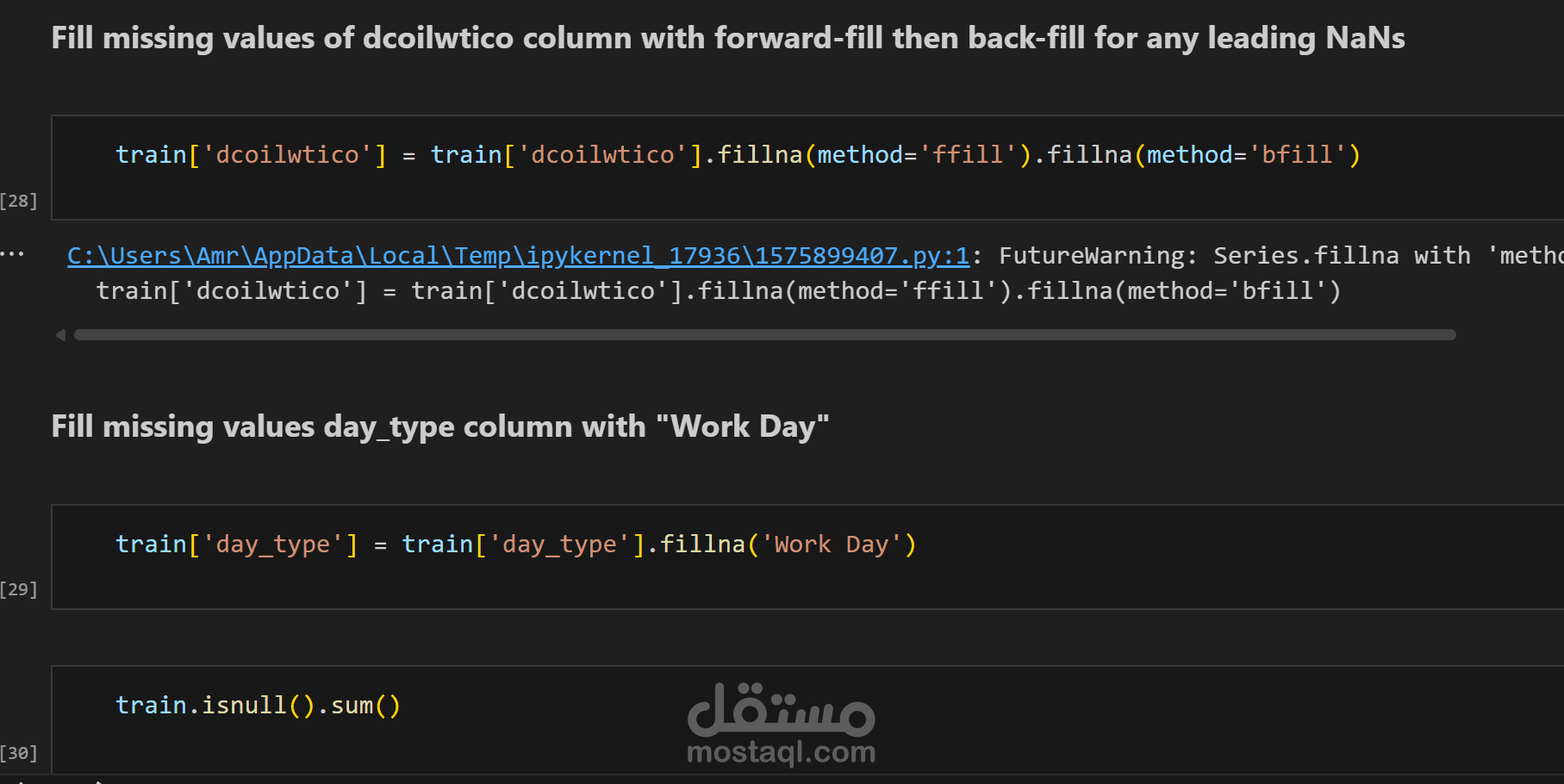Image resolution: width=1564 pixels, height=784 pixels.
Task: Place cursor on sum() in cell 30
Action: click(x=365, y=706)
